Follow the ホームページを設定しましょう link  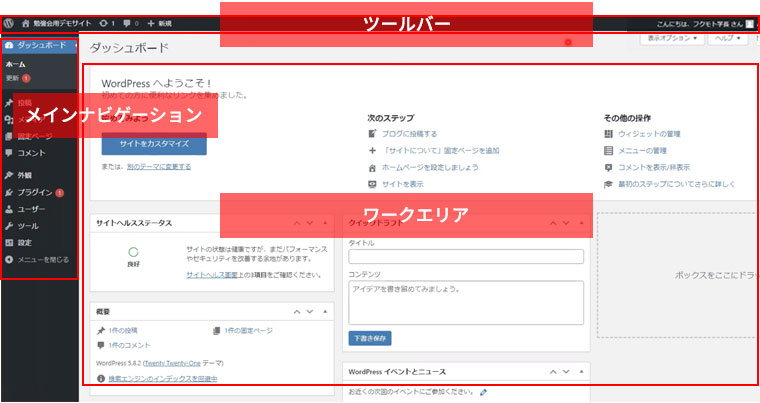point(430,167)
